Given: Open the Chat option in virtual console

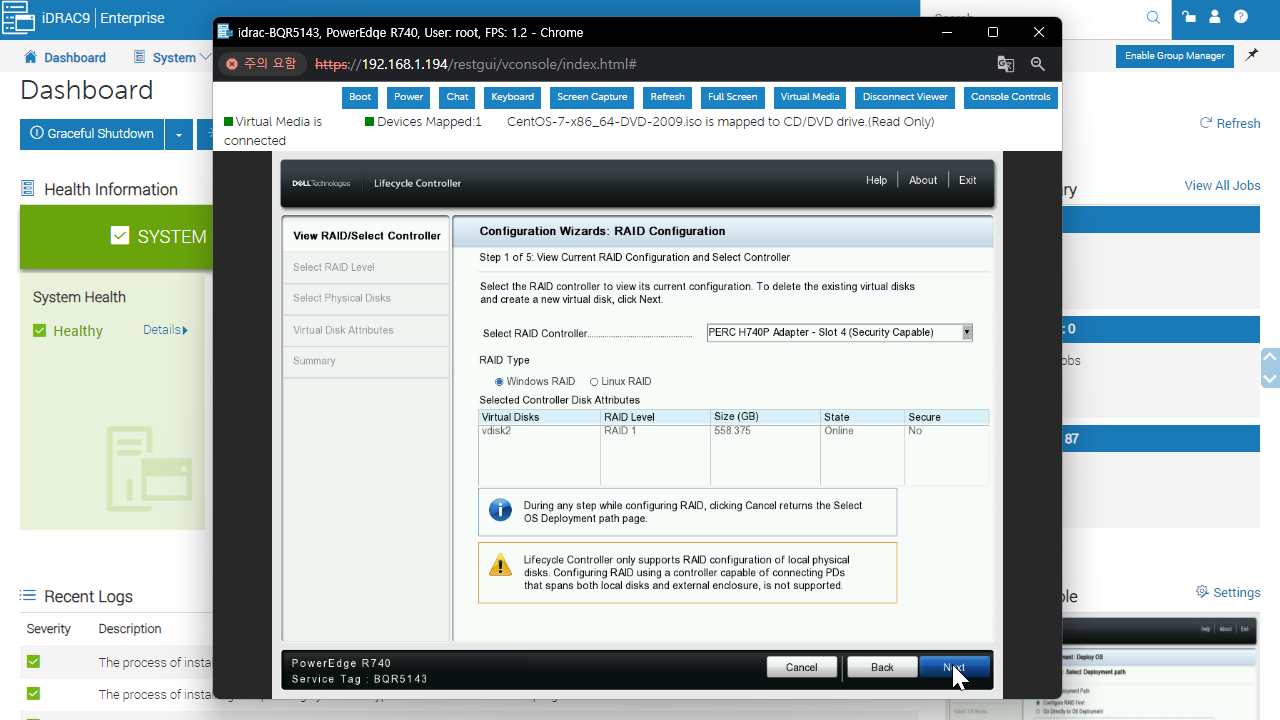Looking at the screenshot, I should point(457,97).
